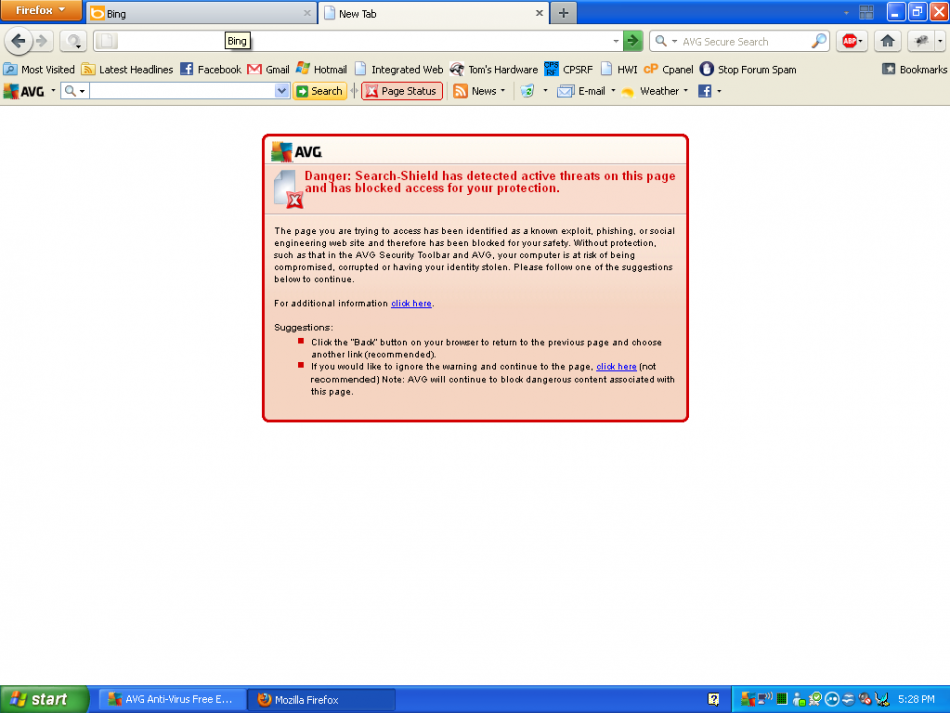Follow the additional information 'click here' link
Image resolution: width=950 pixels, height=713 pixels.
(x=411, y=303)
